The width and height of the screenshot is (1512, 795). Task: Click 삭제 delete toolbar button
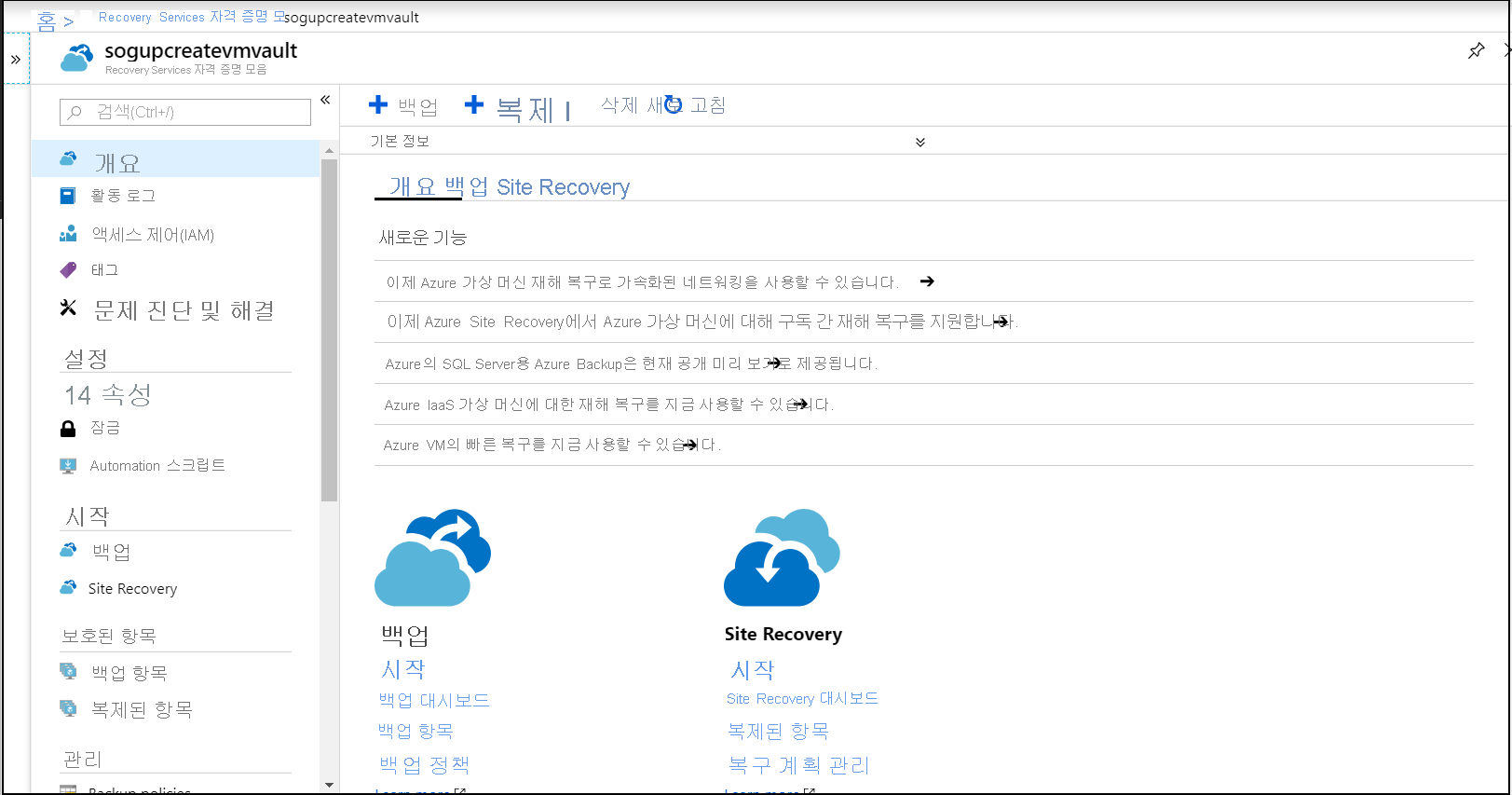pyautogui.click(x=619, y=105)
